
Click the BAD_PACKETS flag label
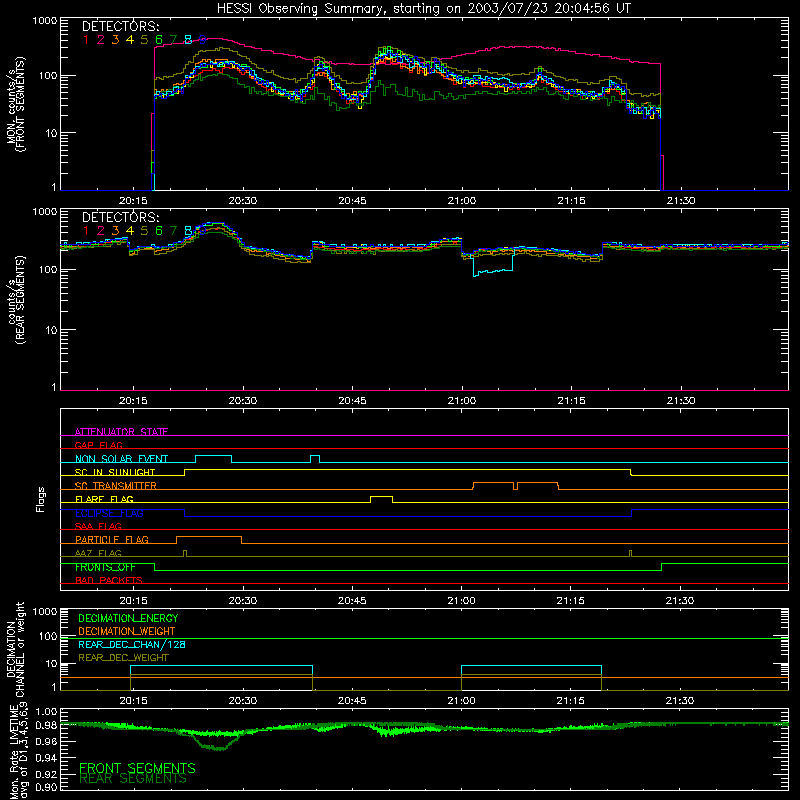(109, 580)
